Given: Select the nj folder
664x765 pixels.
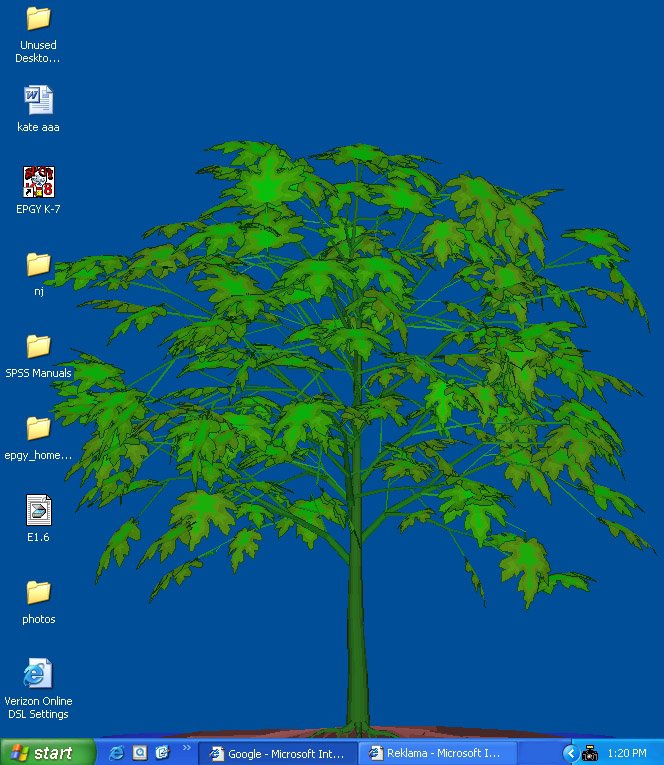Looking at the screenshot, I should click(38, 264).
